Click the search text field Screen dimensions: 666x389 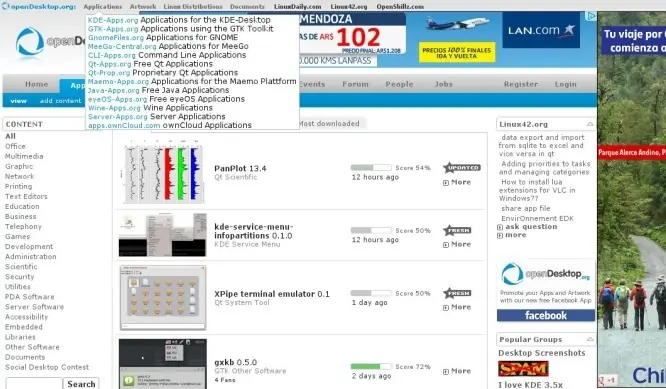tap(34, 384)
